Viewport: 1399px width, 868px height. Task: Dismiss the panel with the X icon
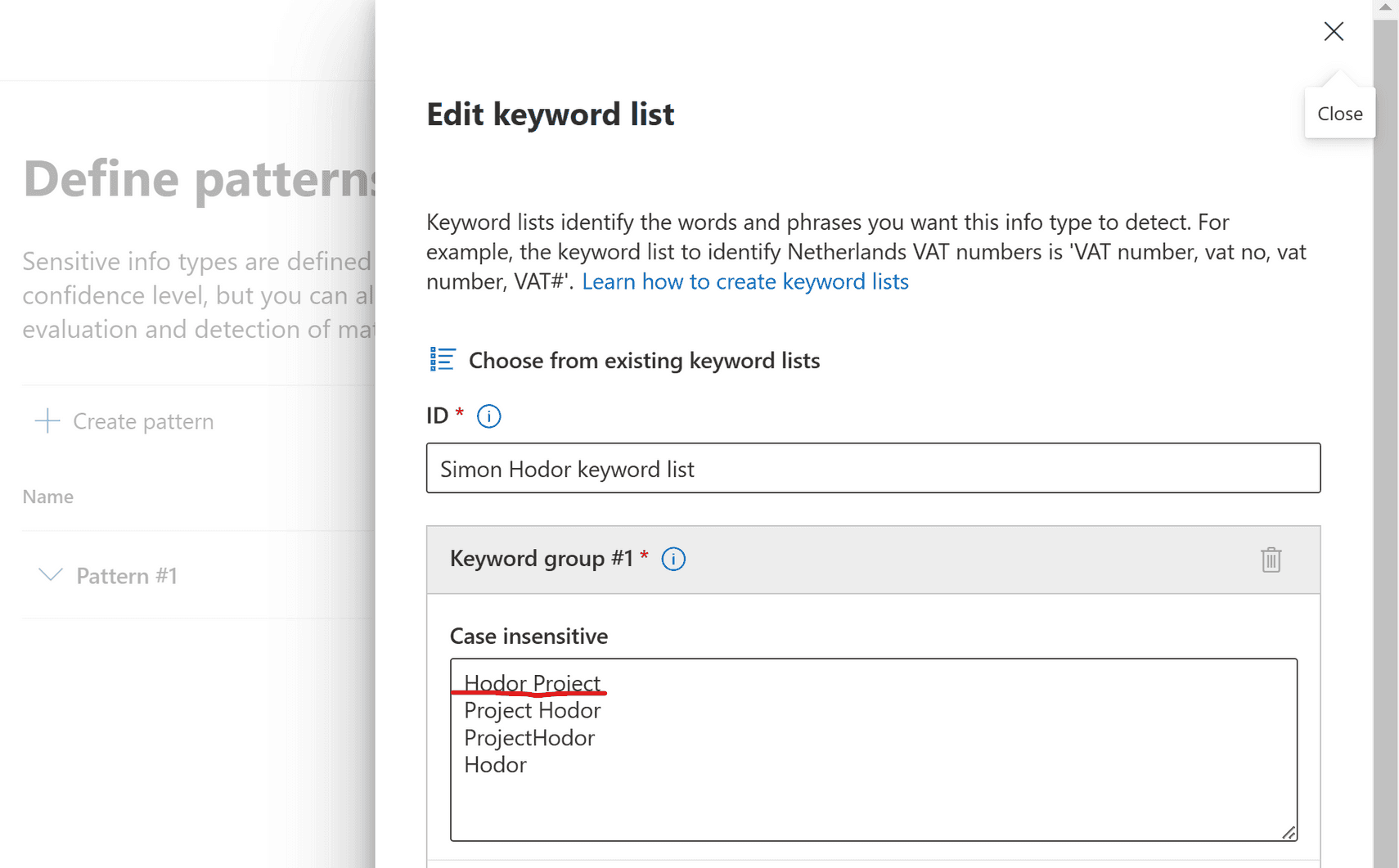[1334, 31]
